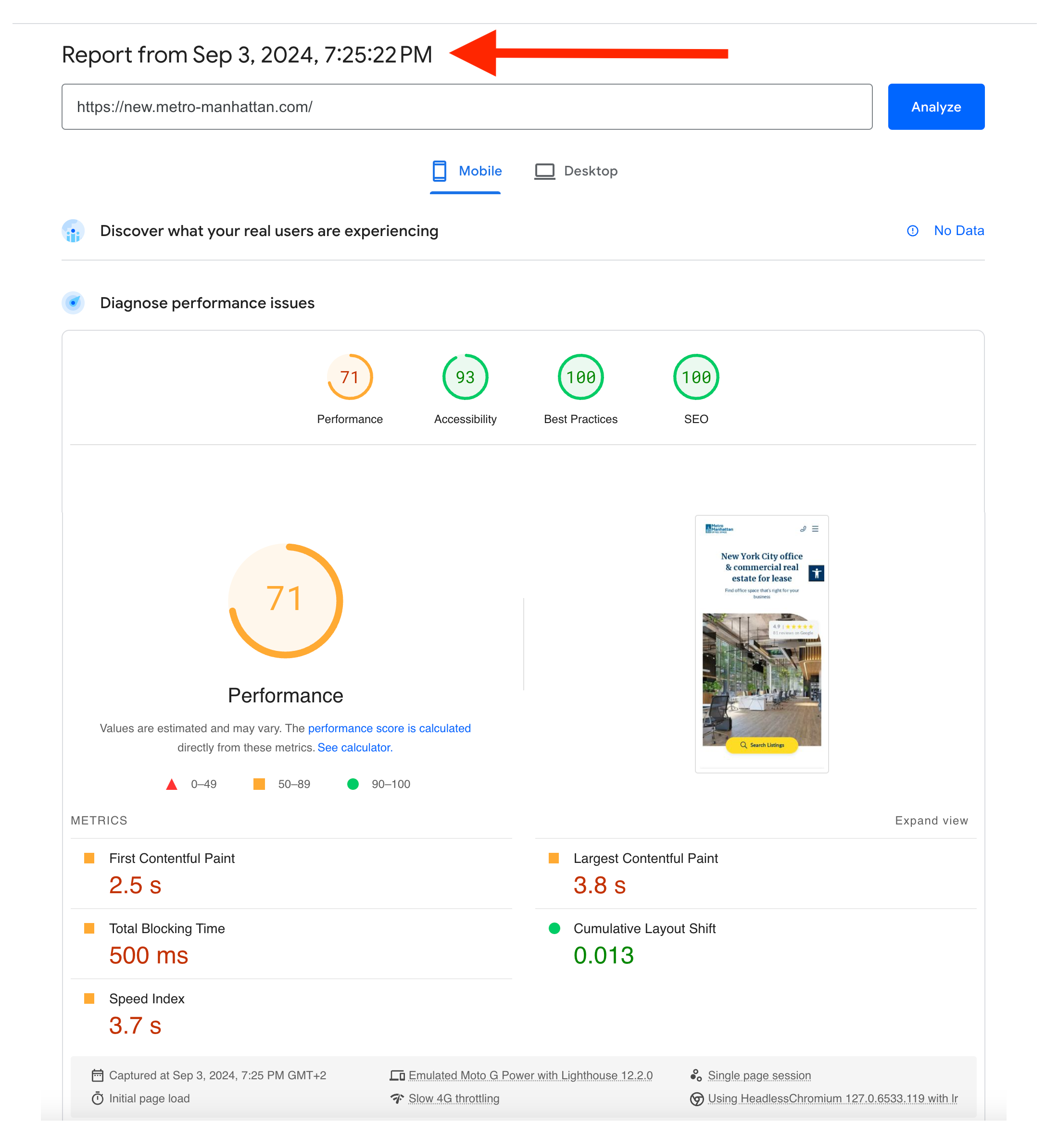Screen dimensions: 1058x1148
Task: Click the Report from Sep 3, 2024 heading
Action: click(x=247, y=55)
